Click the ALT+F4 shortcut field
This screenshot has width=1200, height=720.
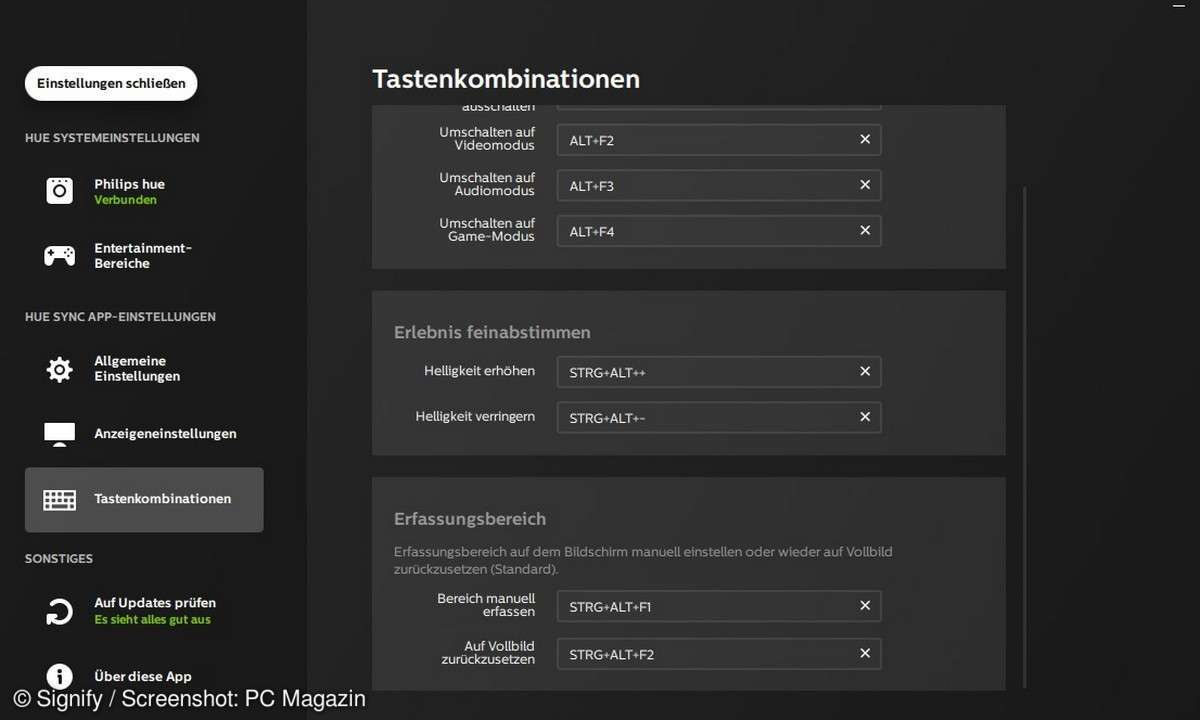click(719, 231)
